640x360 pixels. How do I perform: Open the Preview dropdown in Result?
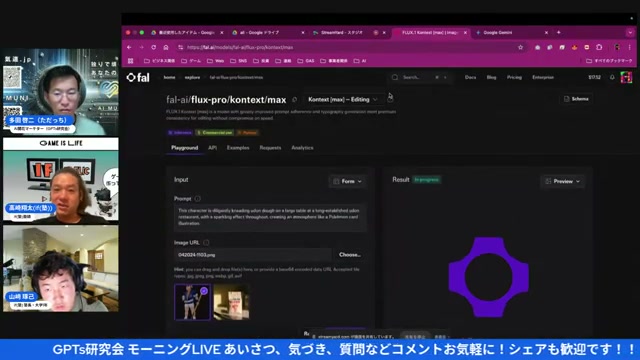pos(562,181)
